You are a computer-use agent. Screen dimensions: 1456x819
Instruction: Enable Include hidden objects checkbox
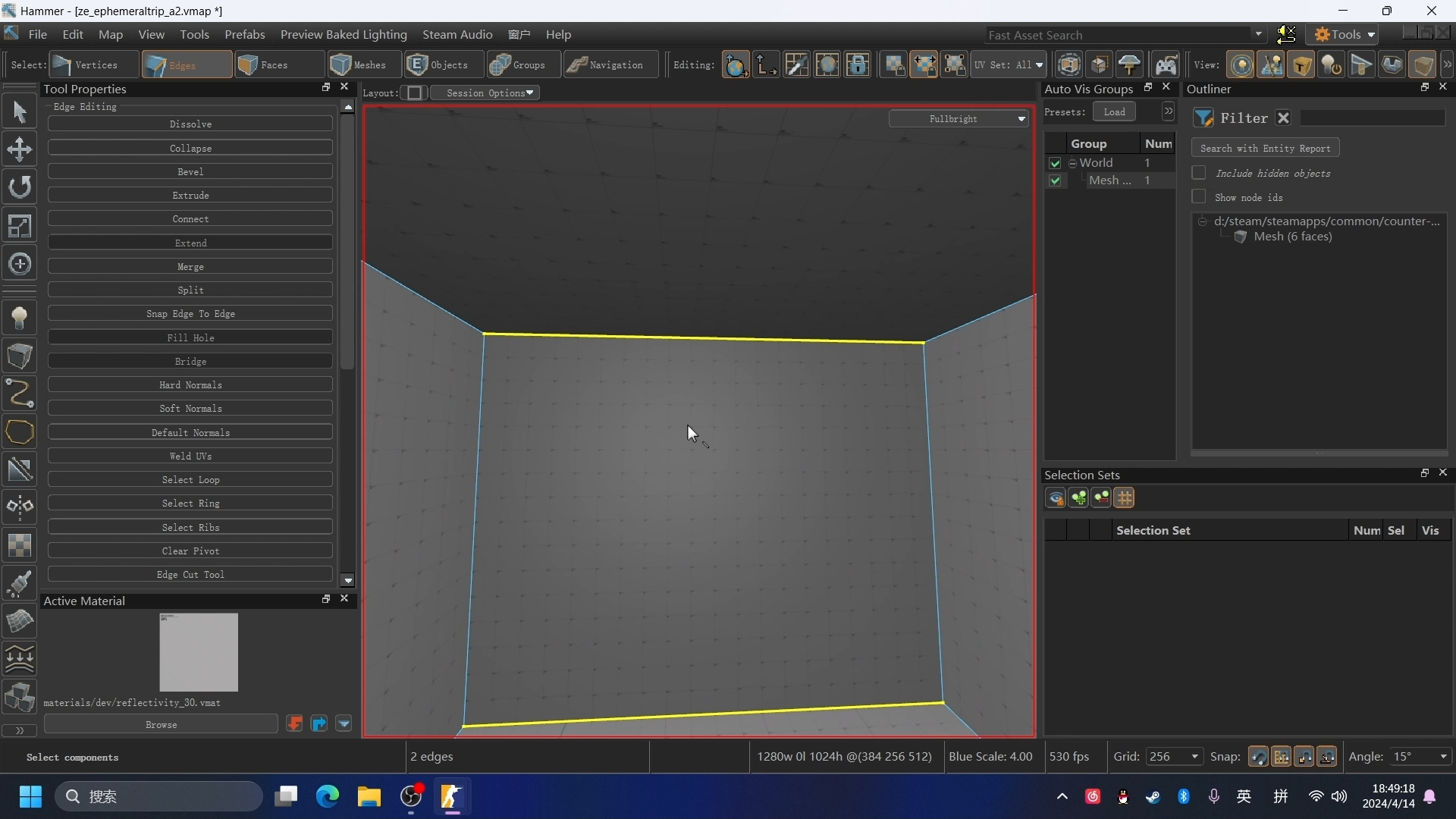[x=1198, y=172]
